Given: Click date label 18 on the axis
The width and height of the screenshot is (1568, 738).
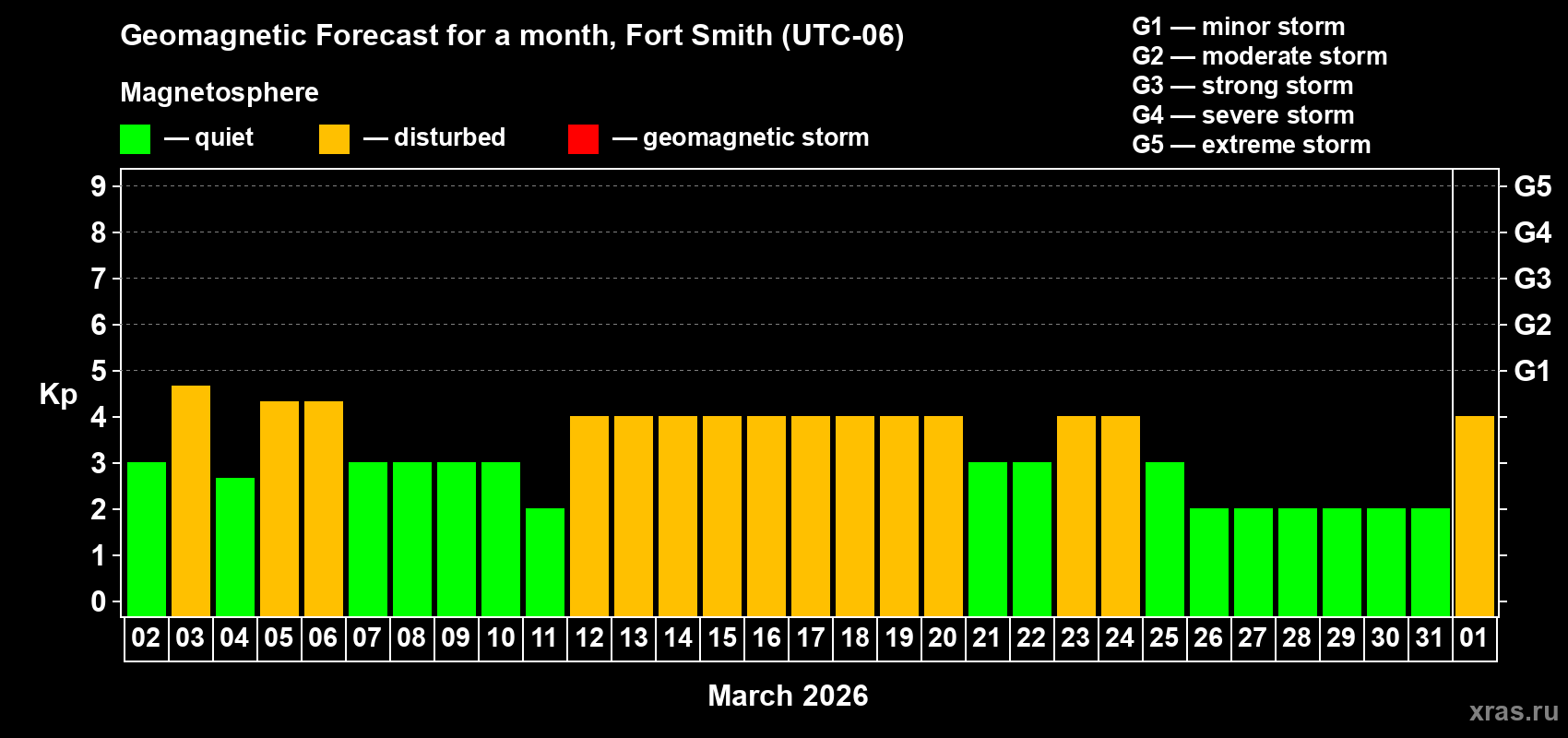Looking at the screenshot, I should pos(854,637).
